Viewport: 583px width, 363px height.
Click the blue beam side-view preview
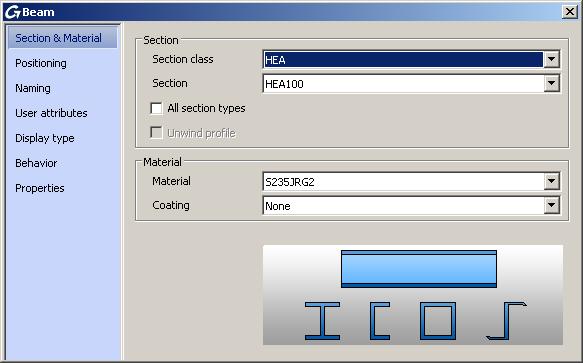point(419,269)
